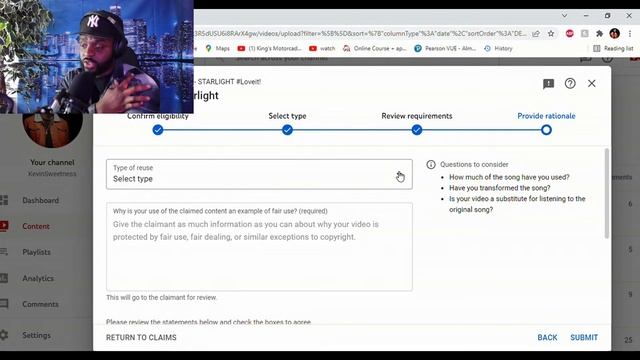Open the watch bookmark
The height and width of the screenshot is (360, 640).
tap(322, 48)
